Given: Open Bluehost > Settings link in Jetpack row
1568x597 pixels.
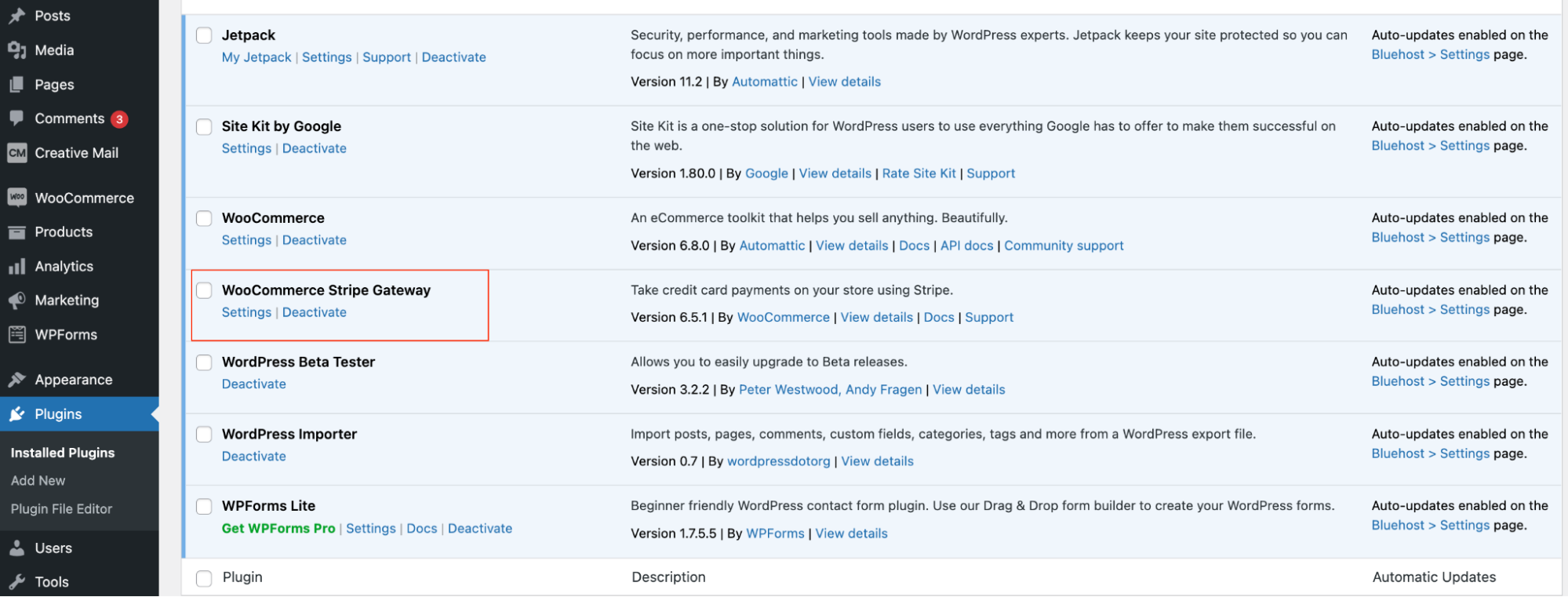Looking at the screenshot, I should pos(1431,55).
